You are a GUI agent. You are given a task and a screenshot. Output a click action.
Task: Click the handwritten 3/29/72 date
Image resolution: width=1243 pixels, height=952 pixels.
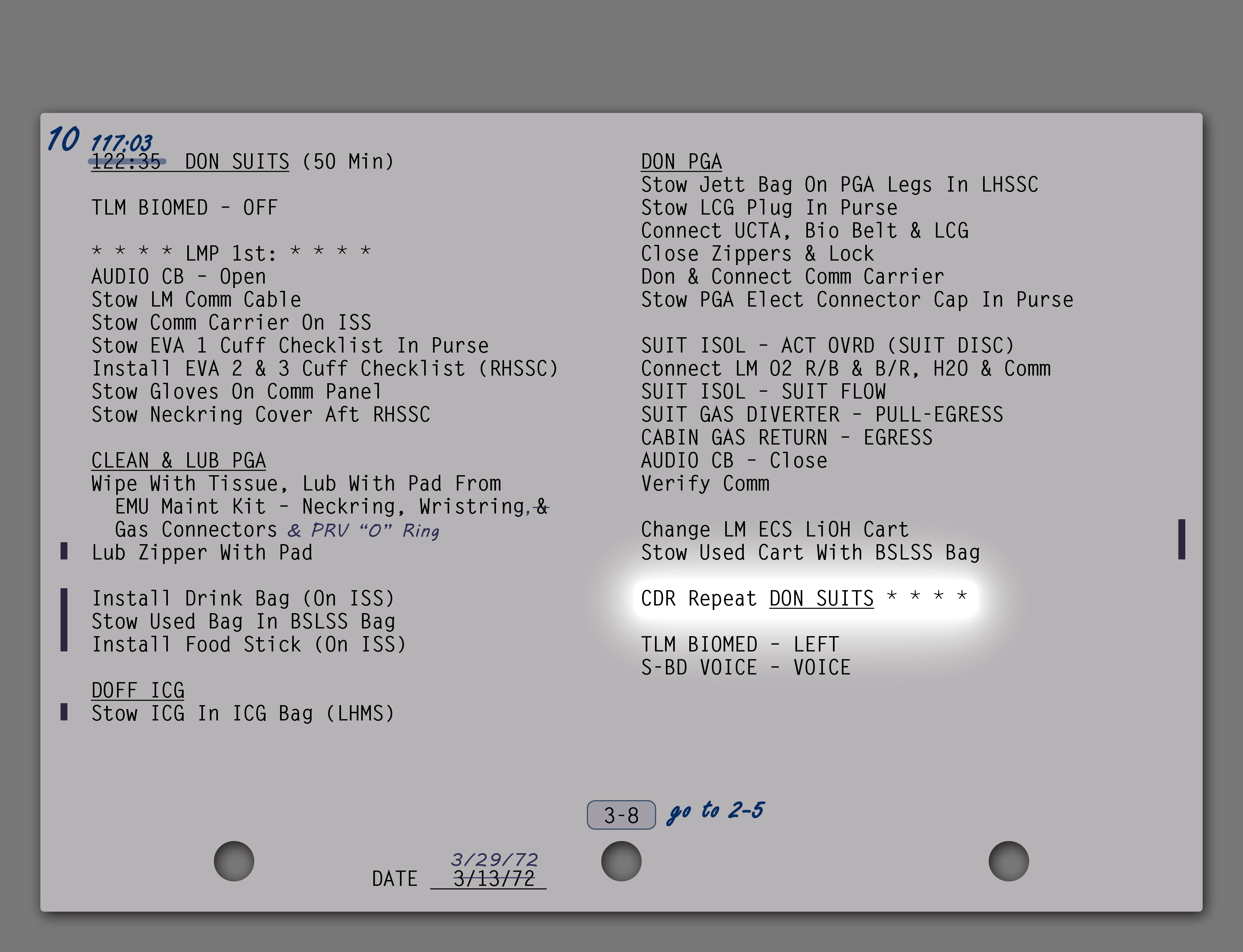(494, 860)
